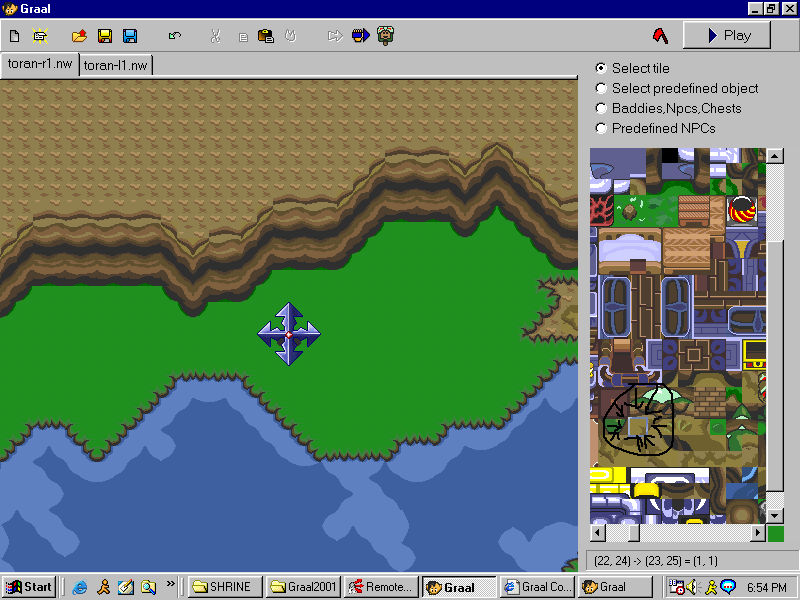The image size is (800, 600).
Task: Switch to Graal2001 folder taskbar button
Action: 303,587
